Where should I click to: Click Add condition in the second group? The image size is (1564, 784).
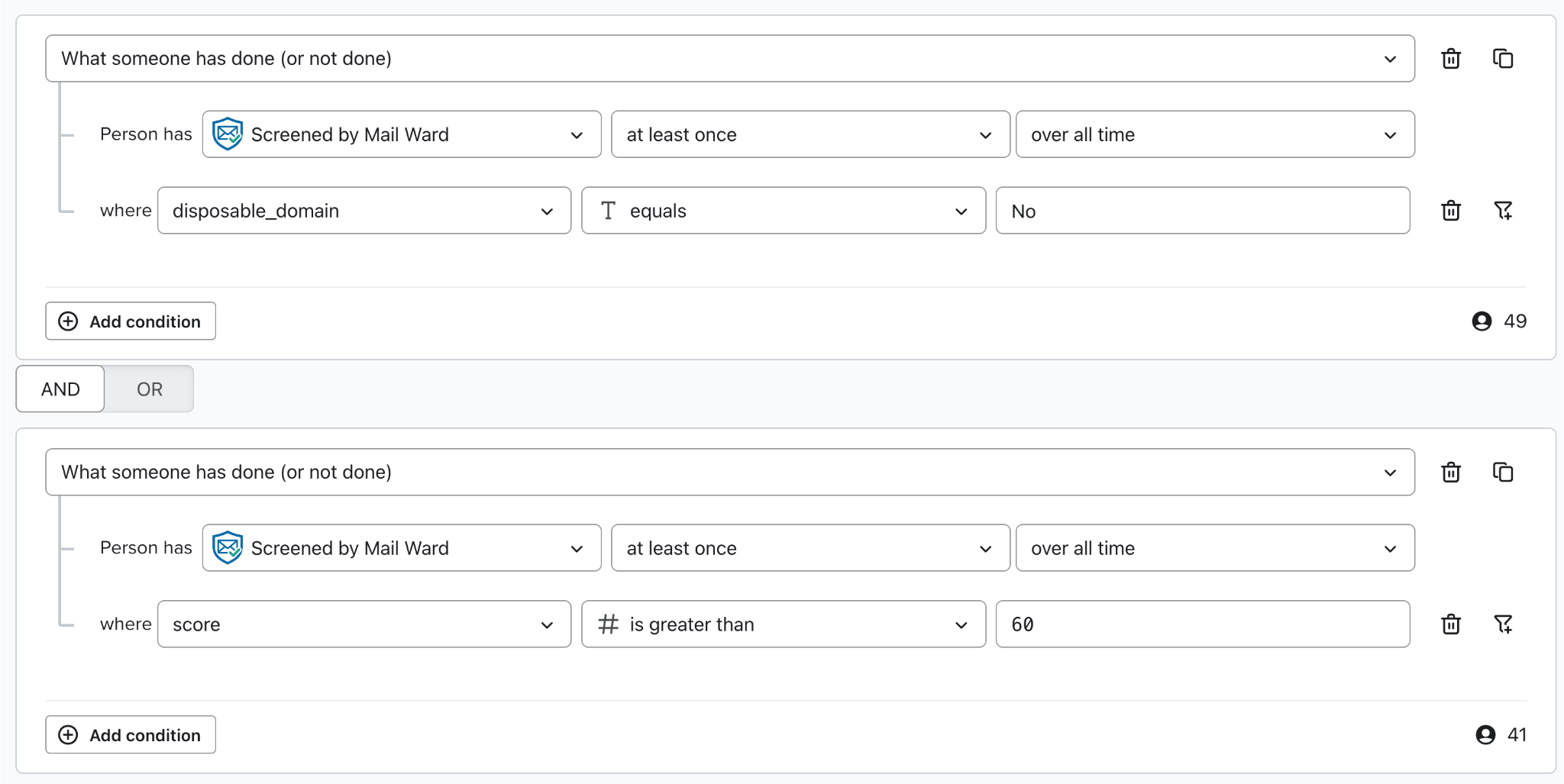coord(131,735)
